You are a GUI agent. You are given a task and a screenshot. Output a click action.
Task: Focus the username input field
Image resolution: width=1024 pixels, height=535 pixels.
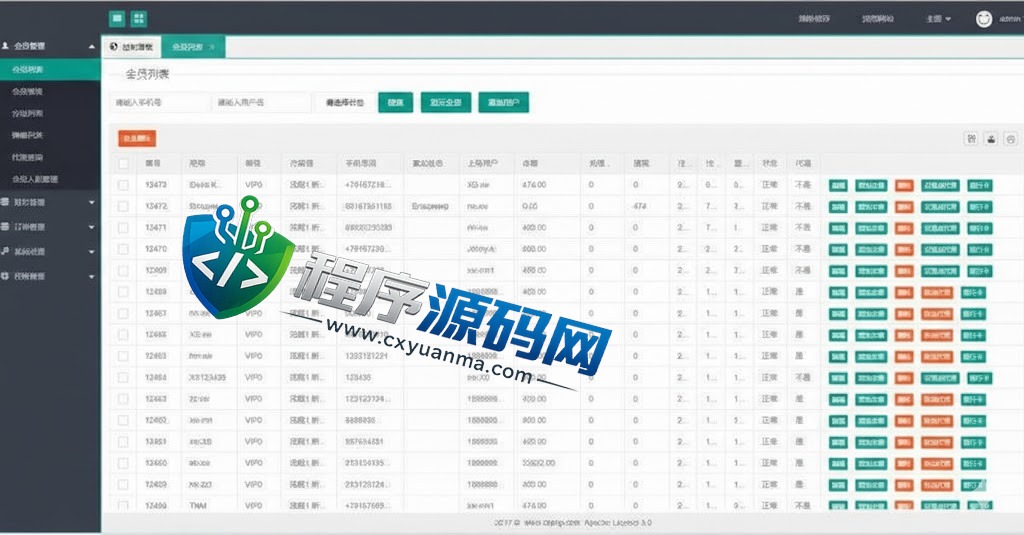[x=261, y=103]
